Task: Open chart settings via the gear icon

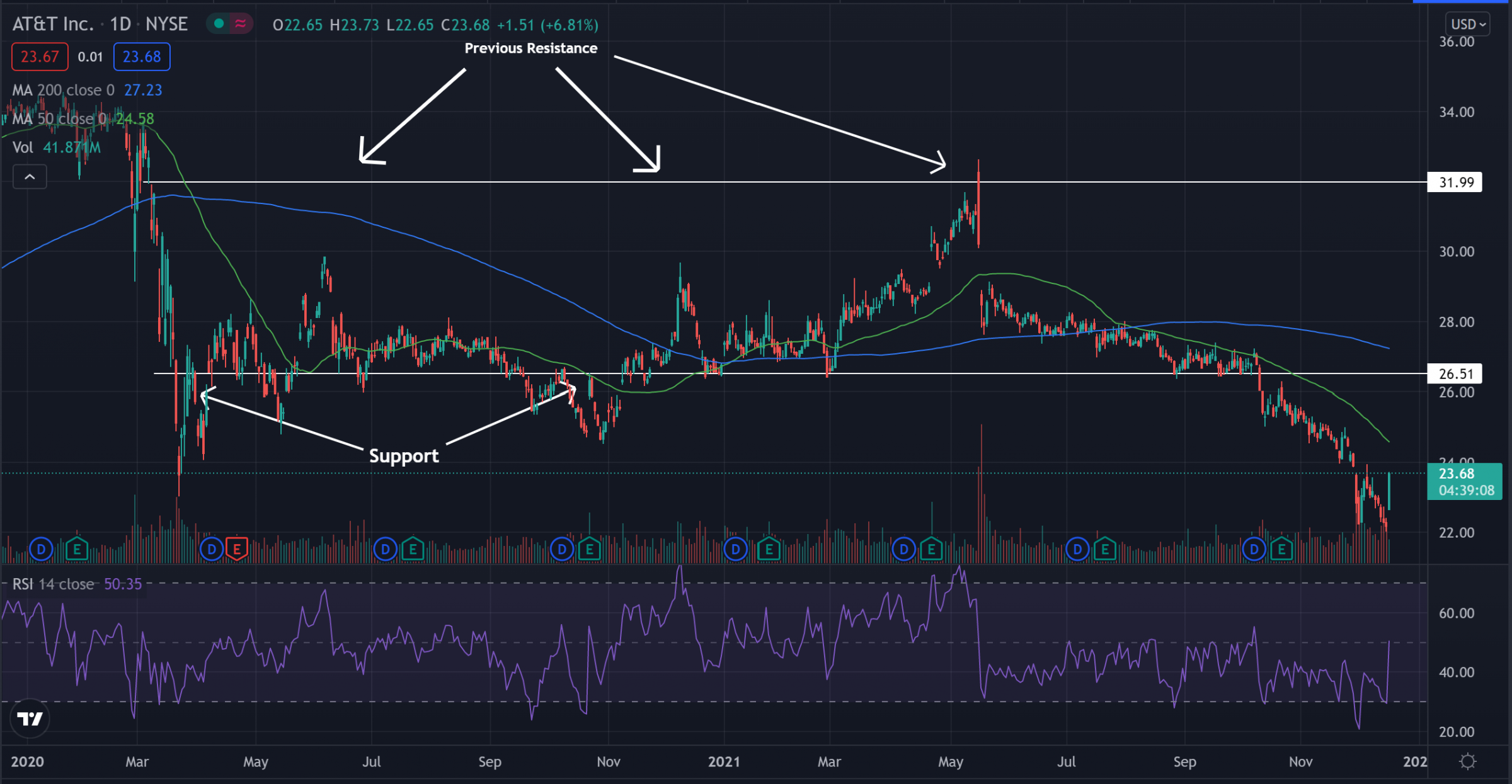Action: pyautogui.click(x=1468, y=761)
